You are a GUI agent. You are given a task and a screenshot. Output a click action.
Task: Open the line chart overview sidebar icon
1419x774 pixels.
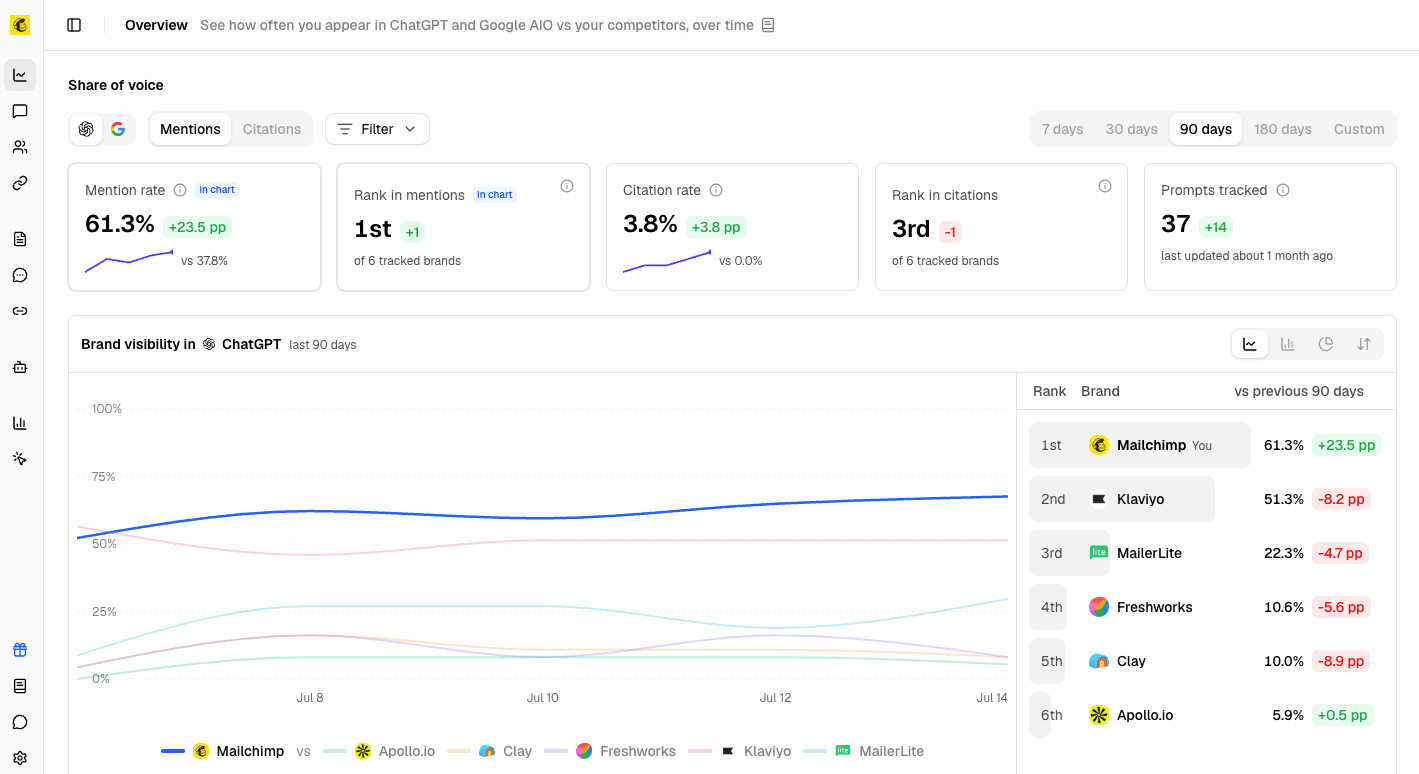20,75
